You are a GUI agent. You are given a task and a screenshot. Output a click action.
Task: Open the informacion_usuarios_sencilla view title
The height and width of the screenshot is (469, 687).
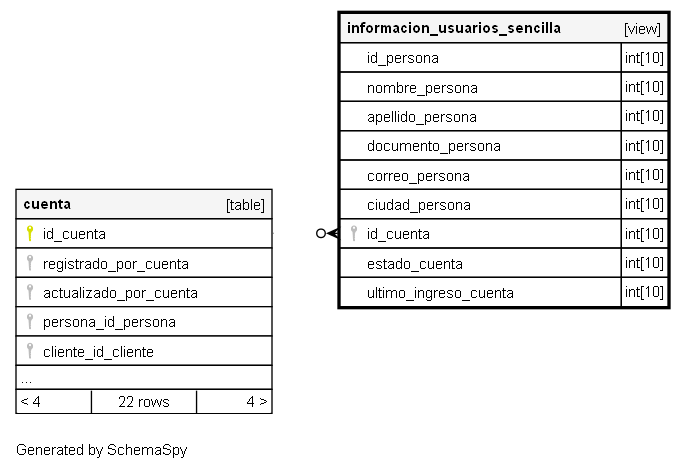(453, 28)
